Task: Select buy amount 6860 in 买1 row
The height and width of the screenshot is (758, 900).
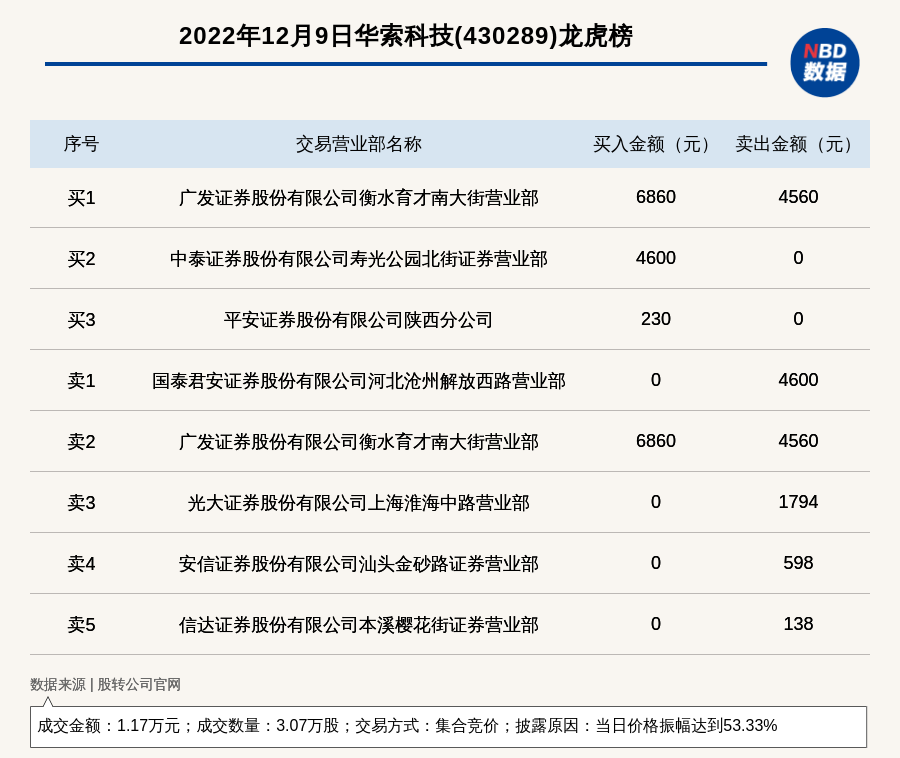Action: [655, 197]
